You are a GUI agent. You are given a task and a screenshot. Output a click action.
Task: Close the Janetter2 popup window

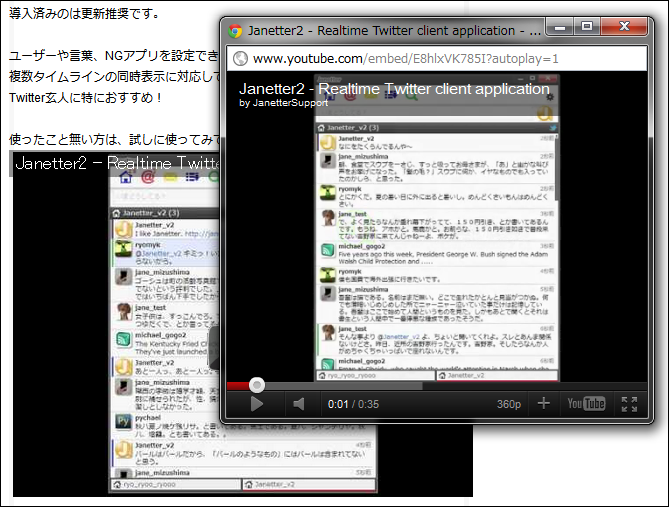point(624,27)
